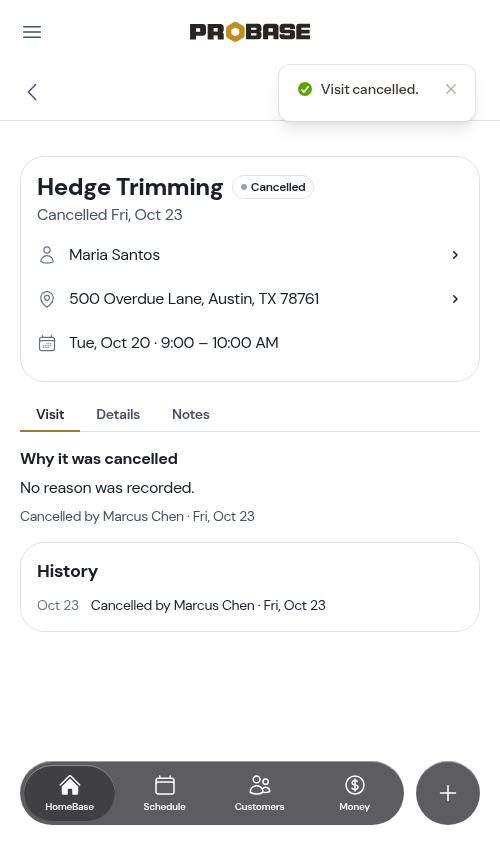Click the green success checkmark icon
Screen dimensions: 500x845
click(x=305, y=89)
